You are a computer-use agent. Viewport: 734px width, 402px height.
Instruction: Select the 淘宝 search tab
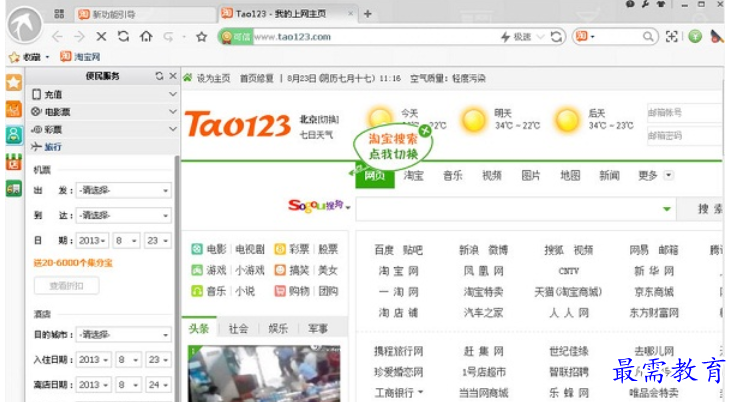(414, 175)
